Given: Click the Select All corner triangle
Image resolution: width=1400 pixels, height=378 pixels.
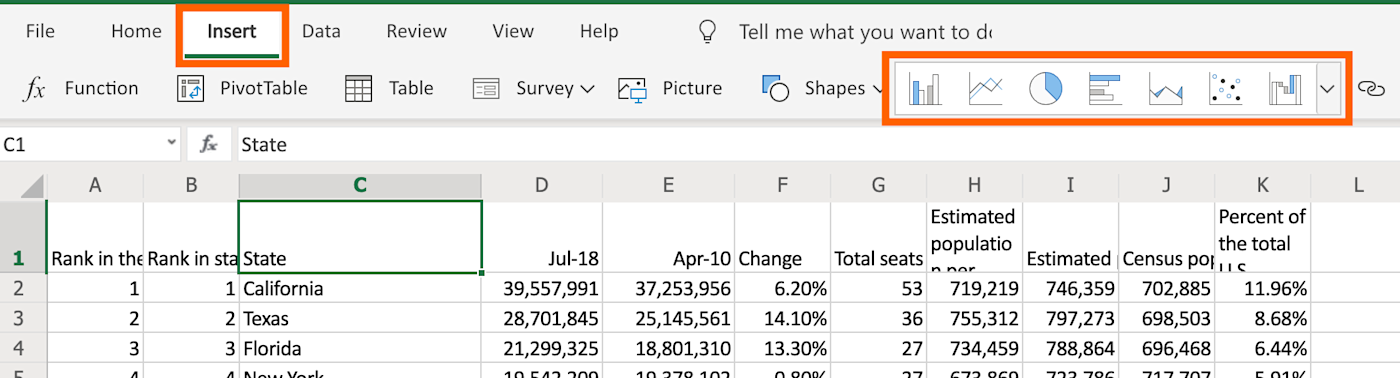Looking at the screenshot, I should click(31, 186).
